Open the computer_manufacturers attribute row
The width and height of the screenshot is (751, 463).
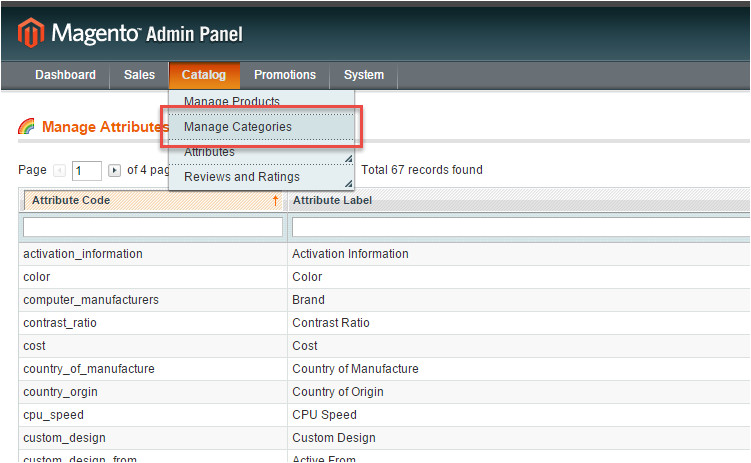point(91,300)
